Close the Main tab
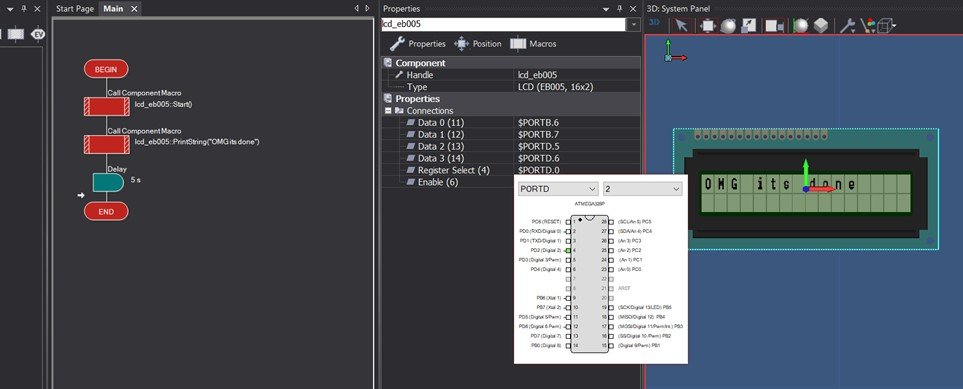This screenshot has width=963, height=389. 134,9
